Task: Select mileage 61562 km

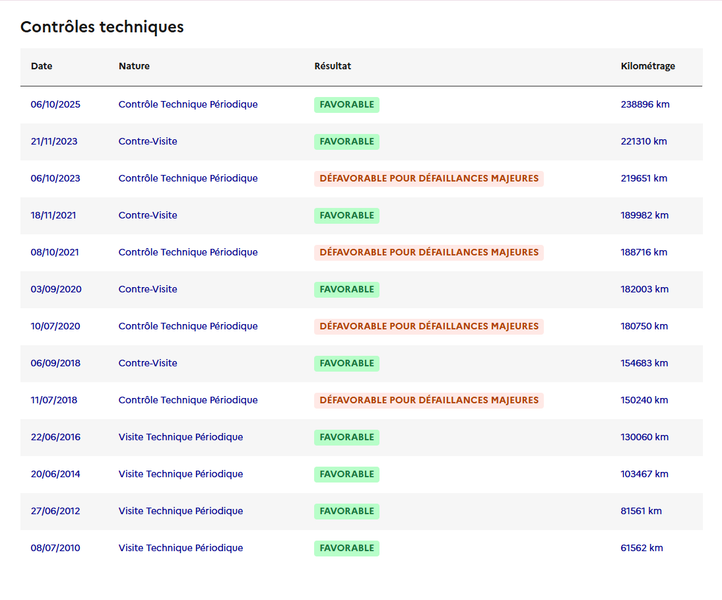Action: (642, 548)
